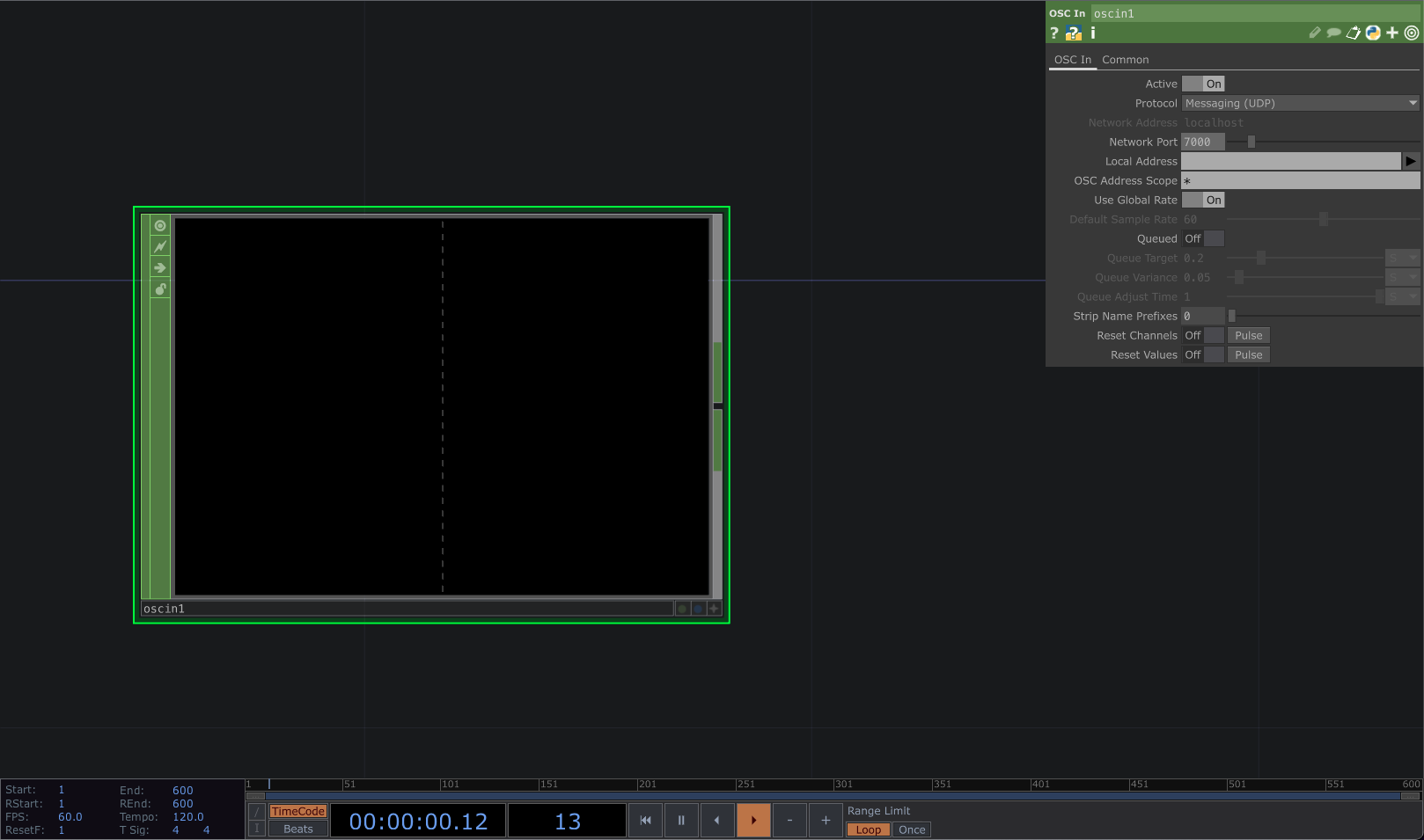The width and height of the screenshot is (1424, 840).
Task: Click the OSC Address Scope field
Action: pos(1301,180)
